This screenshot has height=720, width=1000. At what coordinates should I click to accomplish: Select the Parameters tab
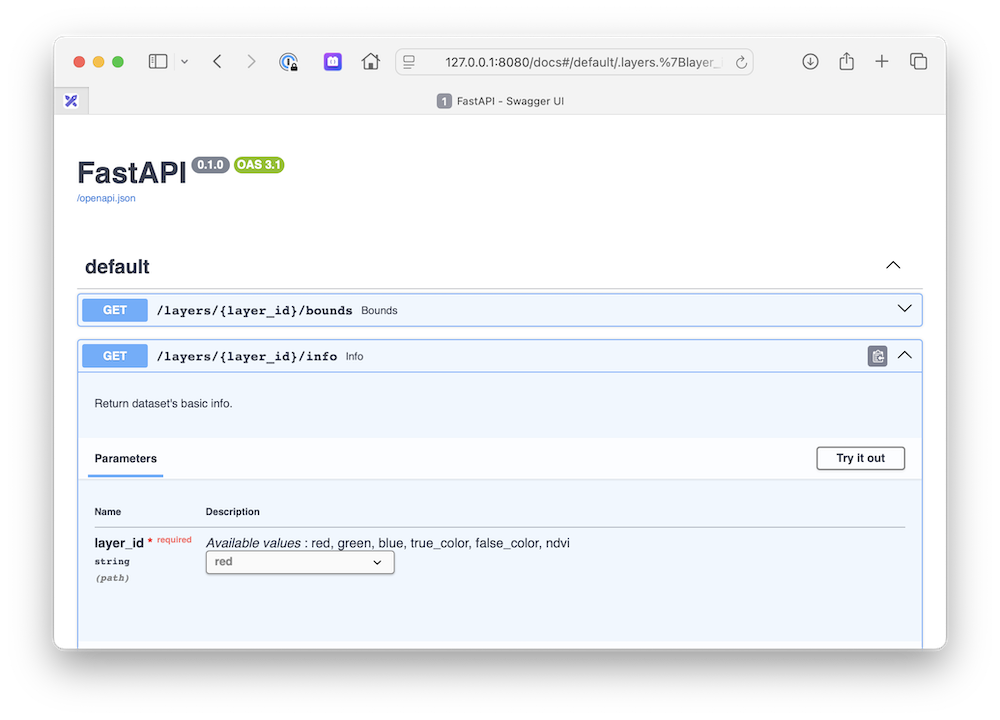point(126,459)
